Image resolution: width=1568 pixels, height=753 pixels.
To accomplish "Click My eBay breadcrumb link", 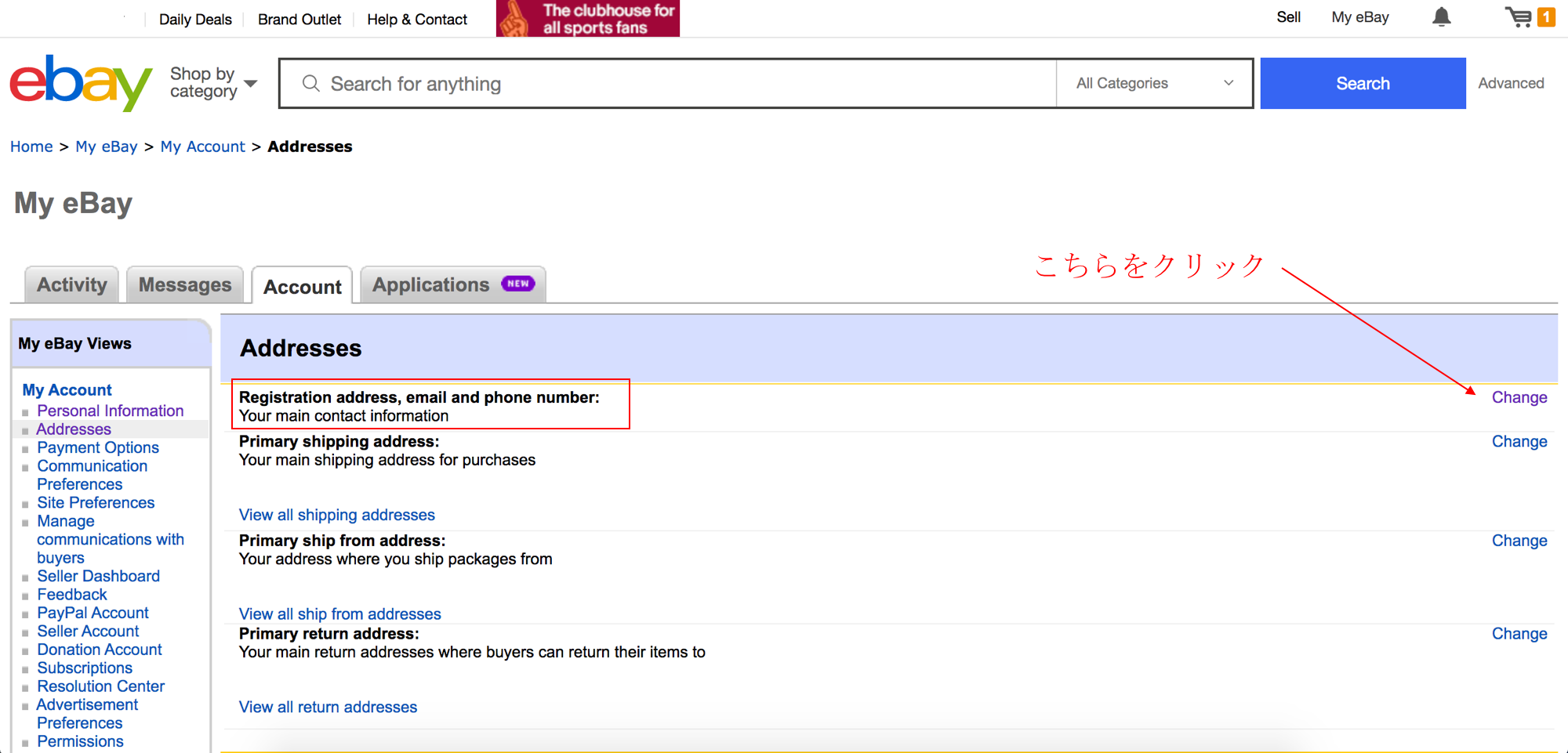I will tap(107, 147).
